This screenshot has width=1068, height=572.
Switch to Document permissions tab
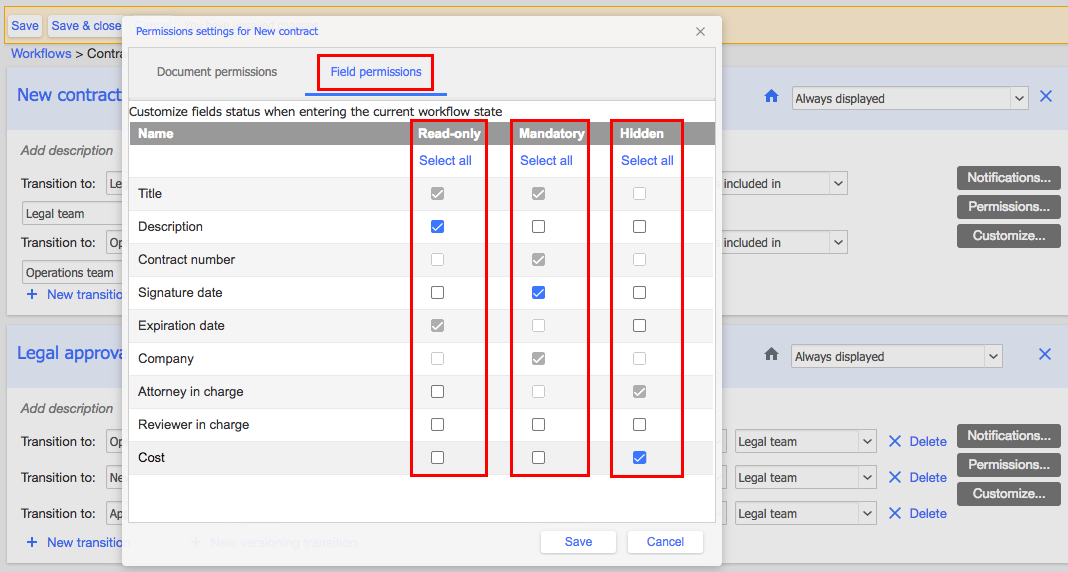217,72
